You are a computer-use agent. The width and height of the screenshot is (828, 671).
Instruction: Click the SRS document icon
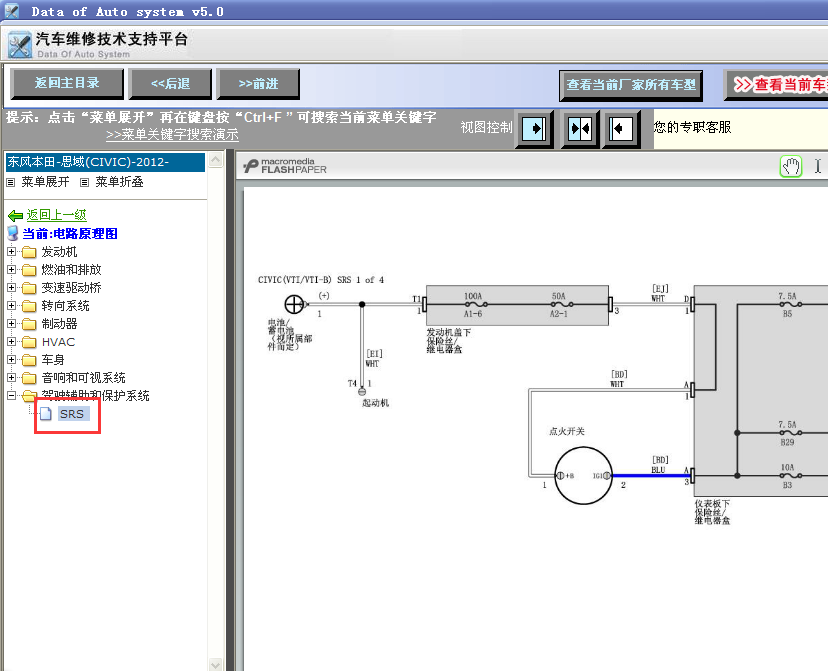[x=46, y=414]
